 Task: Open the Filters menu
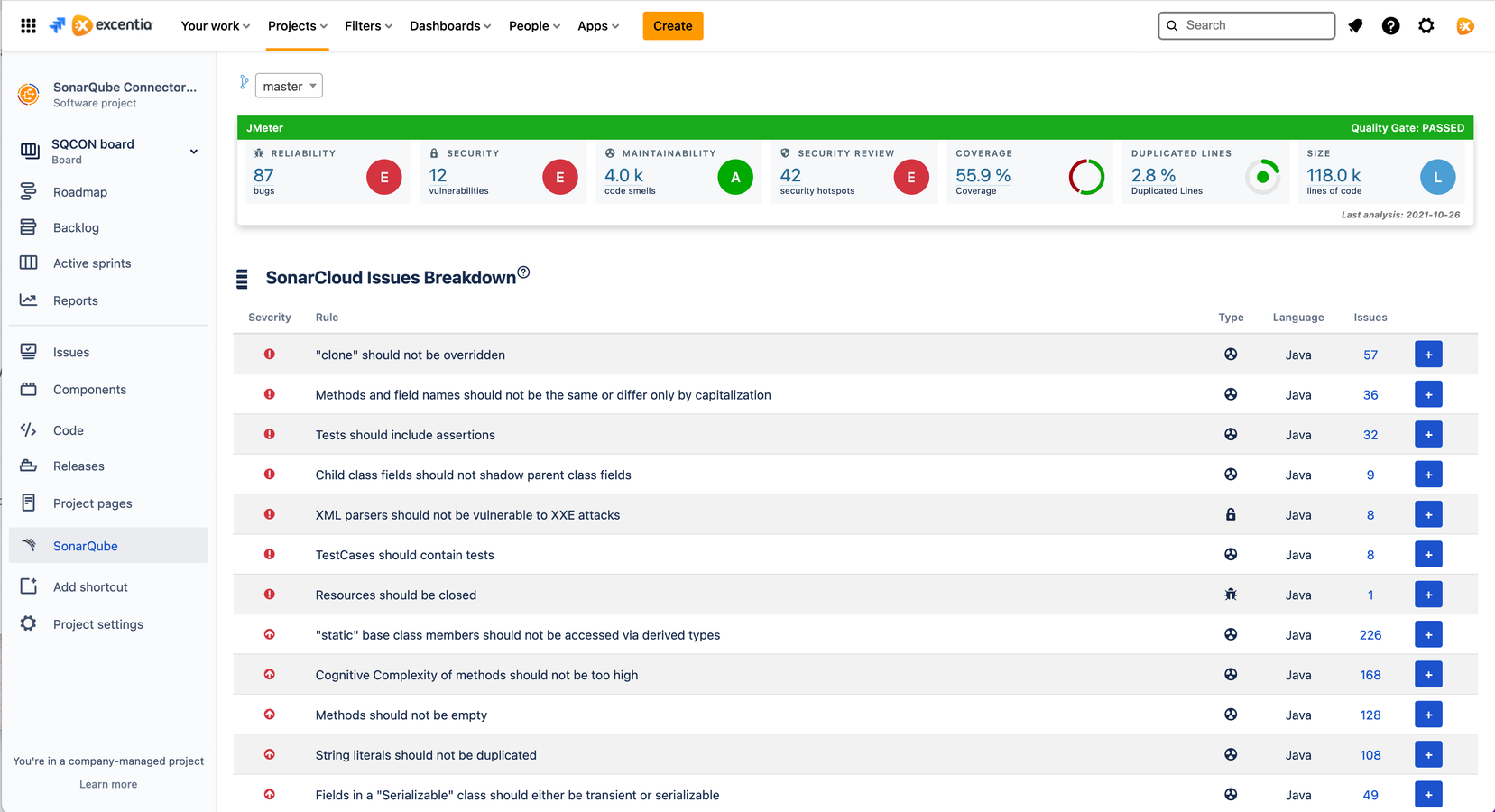[x=368, y=26]
